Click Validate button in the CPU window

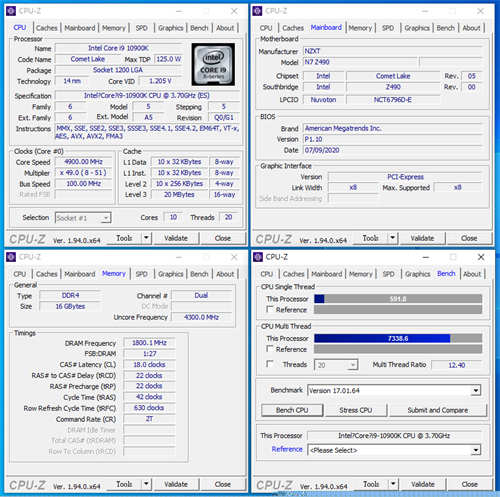176,238
